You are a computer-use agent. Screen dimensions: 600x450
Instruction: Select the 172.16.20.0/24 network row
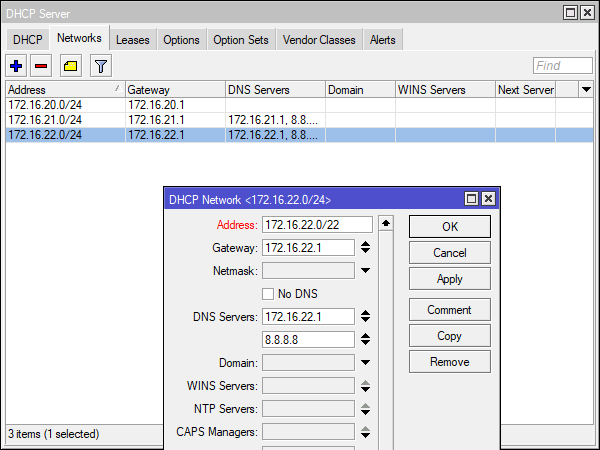(300, 105)
